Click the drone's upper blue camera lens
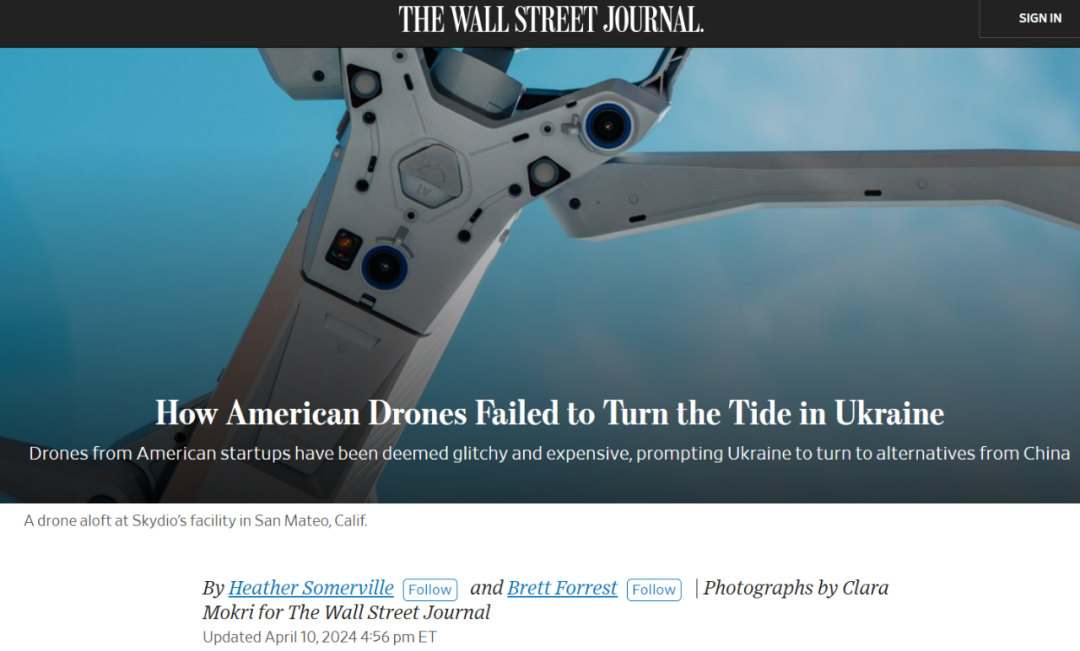Screen dimensions: 1080x651 (x=608, y=126)
